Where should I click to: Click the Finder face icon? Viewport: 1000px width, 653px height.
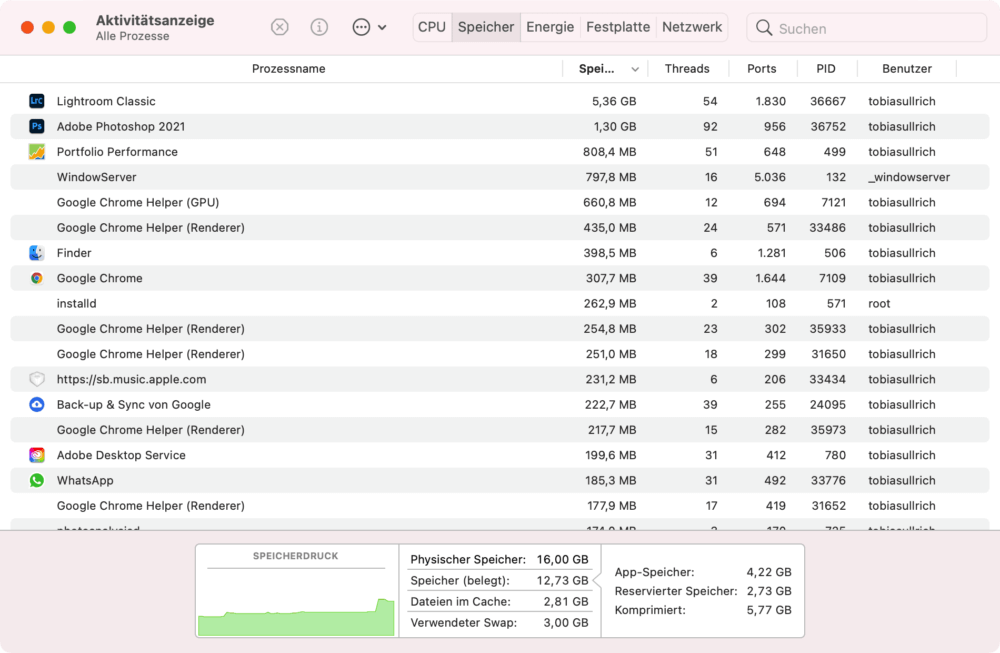[x=37, y=253]
